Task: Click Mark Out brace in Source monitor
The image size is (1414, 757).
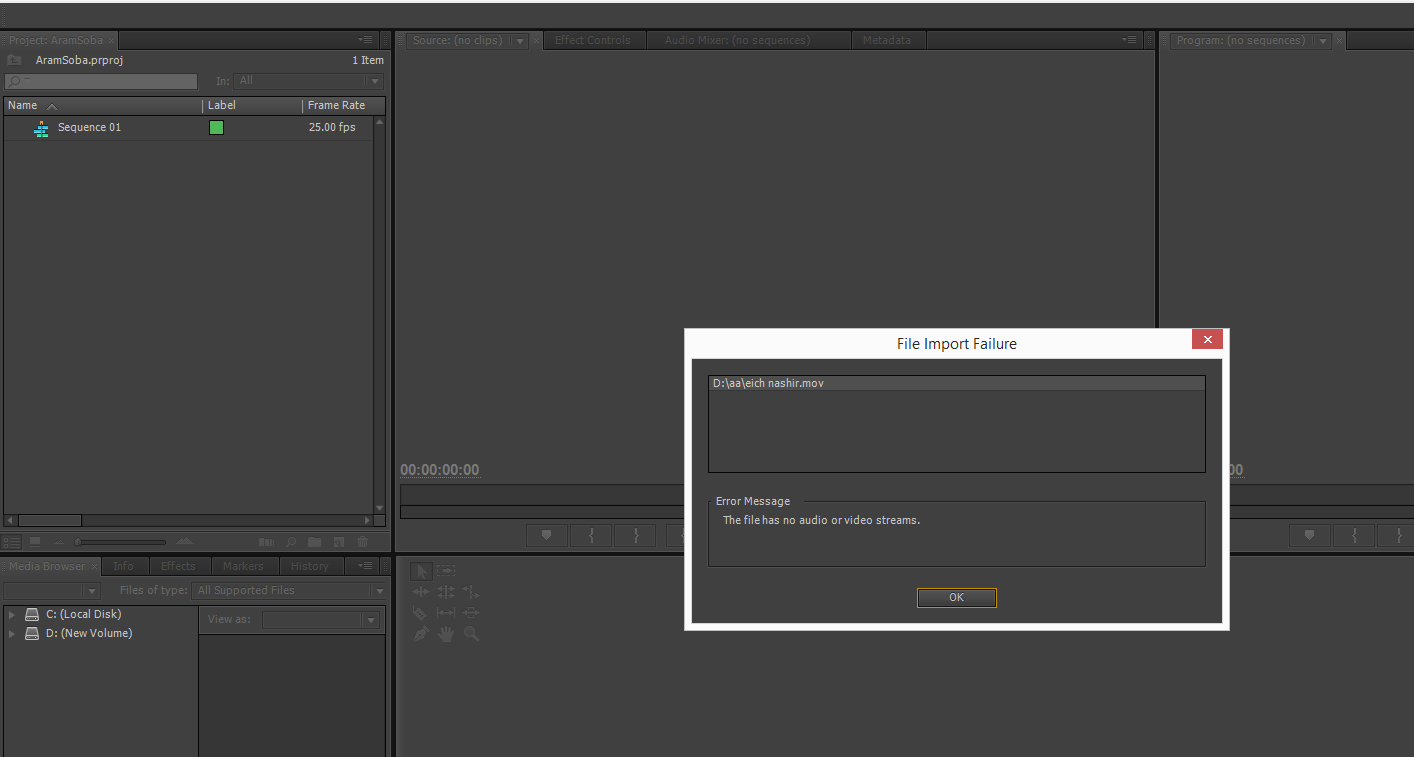Action: (635, 535)
